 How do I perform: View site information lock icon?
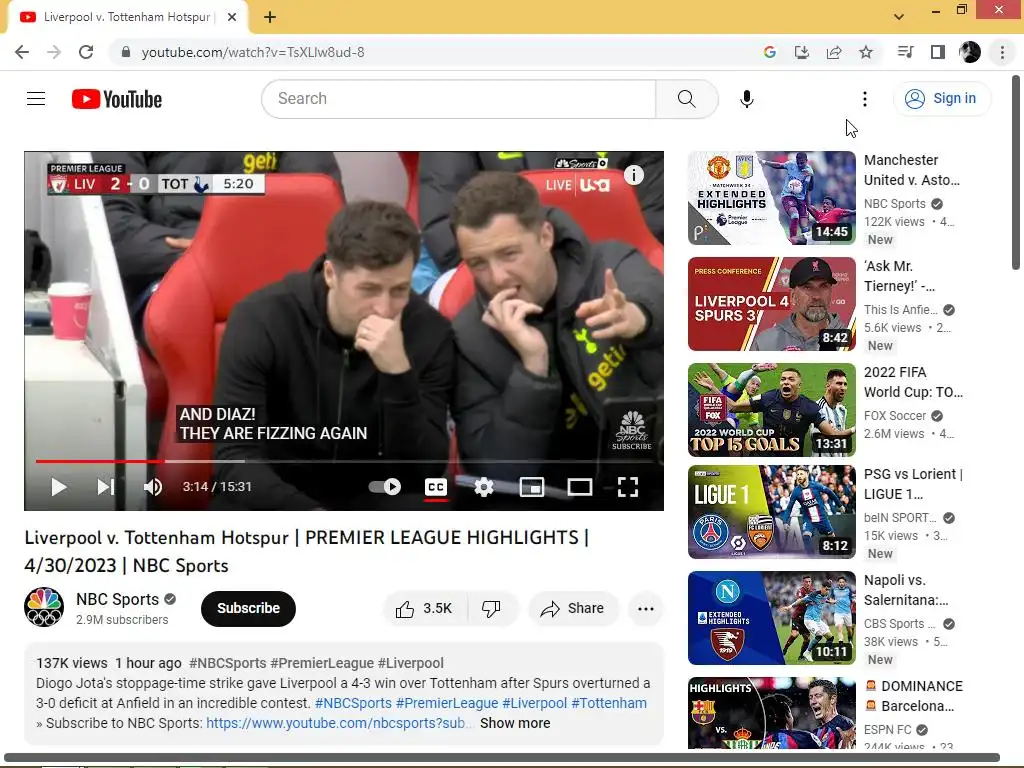125,52
